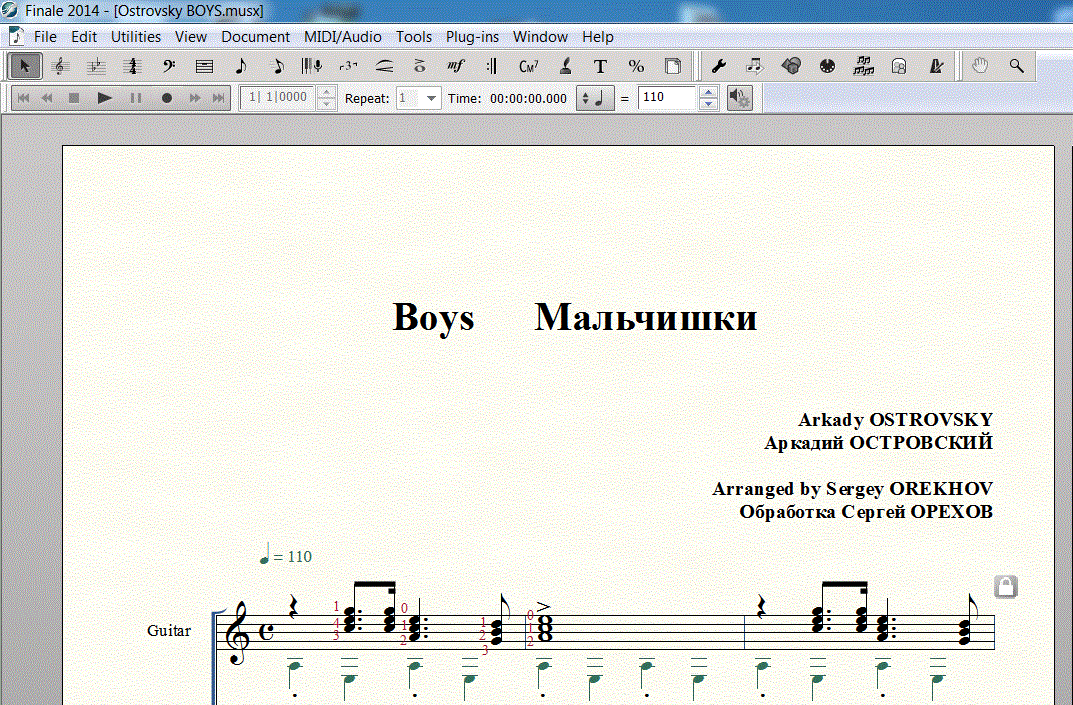This screenshot has width=1073, height=705.
Task: Select the Special Tools wrench
Action: pyautogui.click(x=719, y=66)
